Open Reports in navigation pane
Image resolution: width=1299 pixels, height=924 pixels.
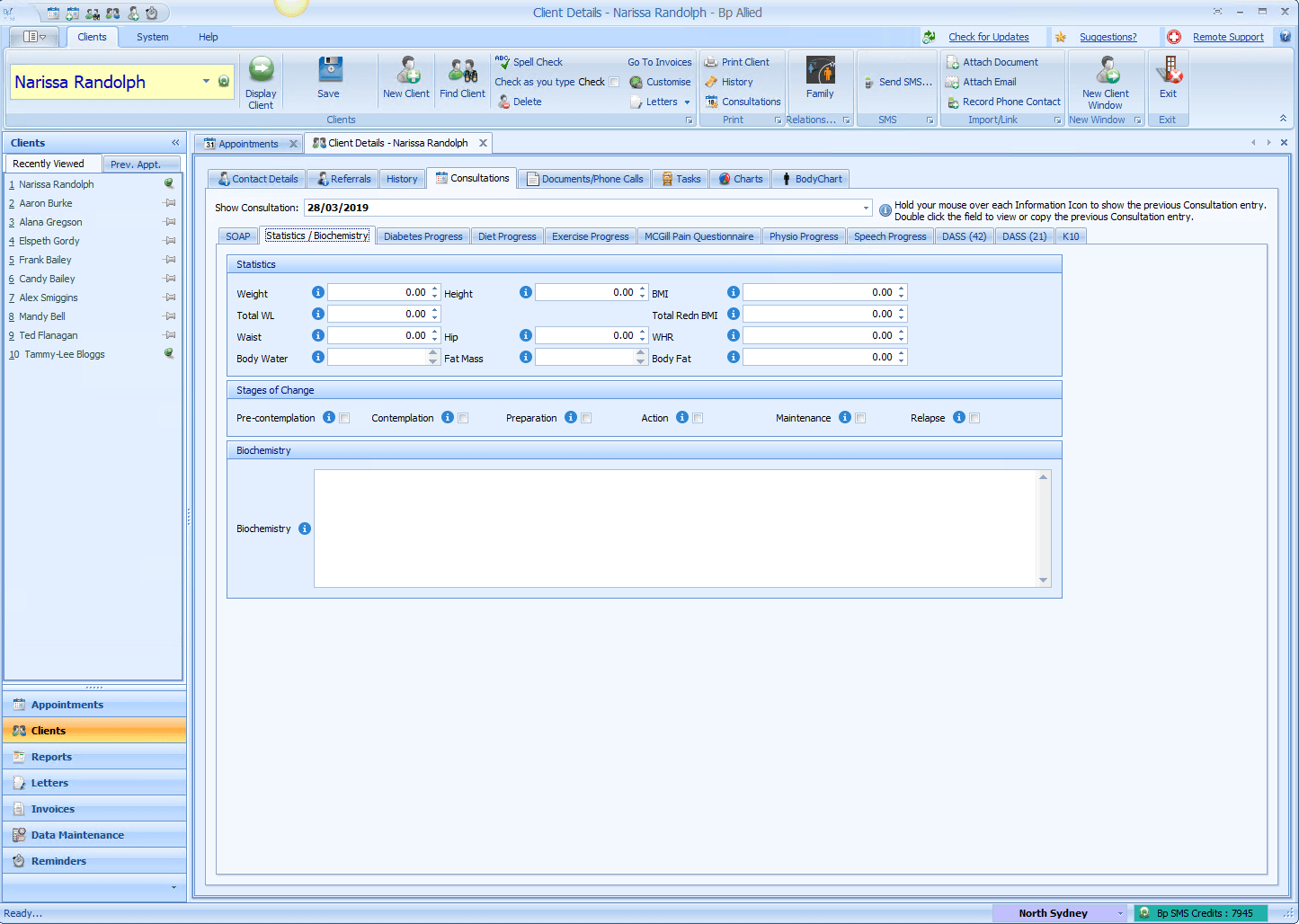(94, 757)
